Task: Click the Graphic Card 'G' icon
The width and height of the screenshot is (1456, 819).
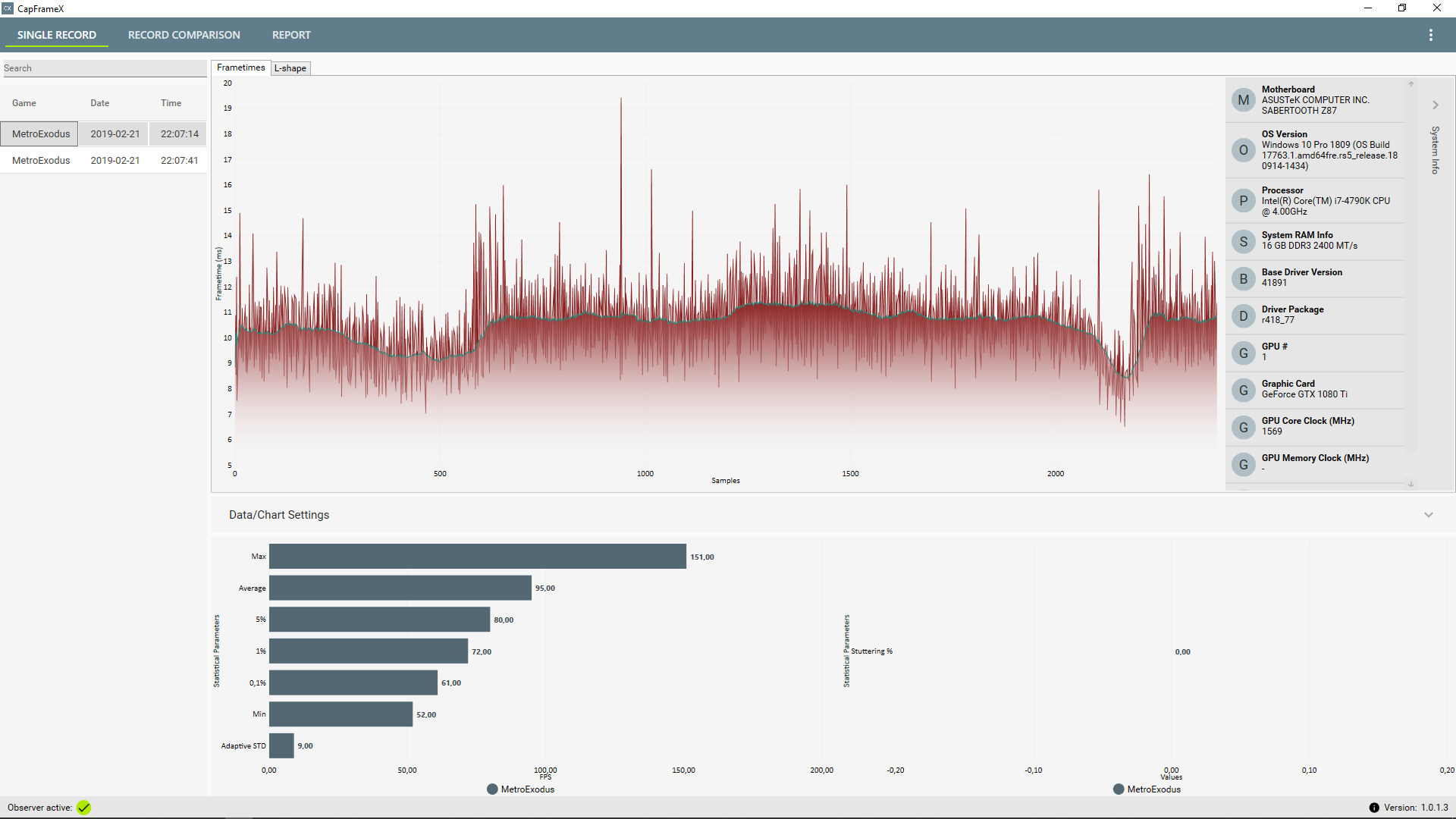Action: pyautogui.click(x=1243, y=391)
